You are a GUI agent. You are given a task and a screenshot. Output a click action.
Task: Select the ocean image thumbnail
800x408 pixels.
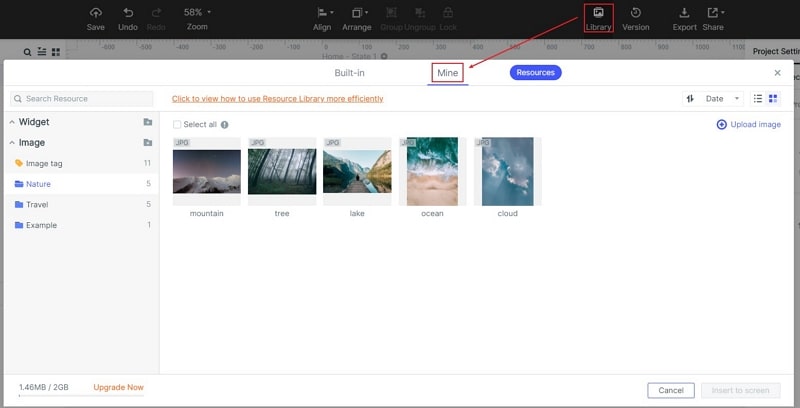pyautogui.click(x=432, y=171)
